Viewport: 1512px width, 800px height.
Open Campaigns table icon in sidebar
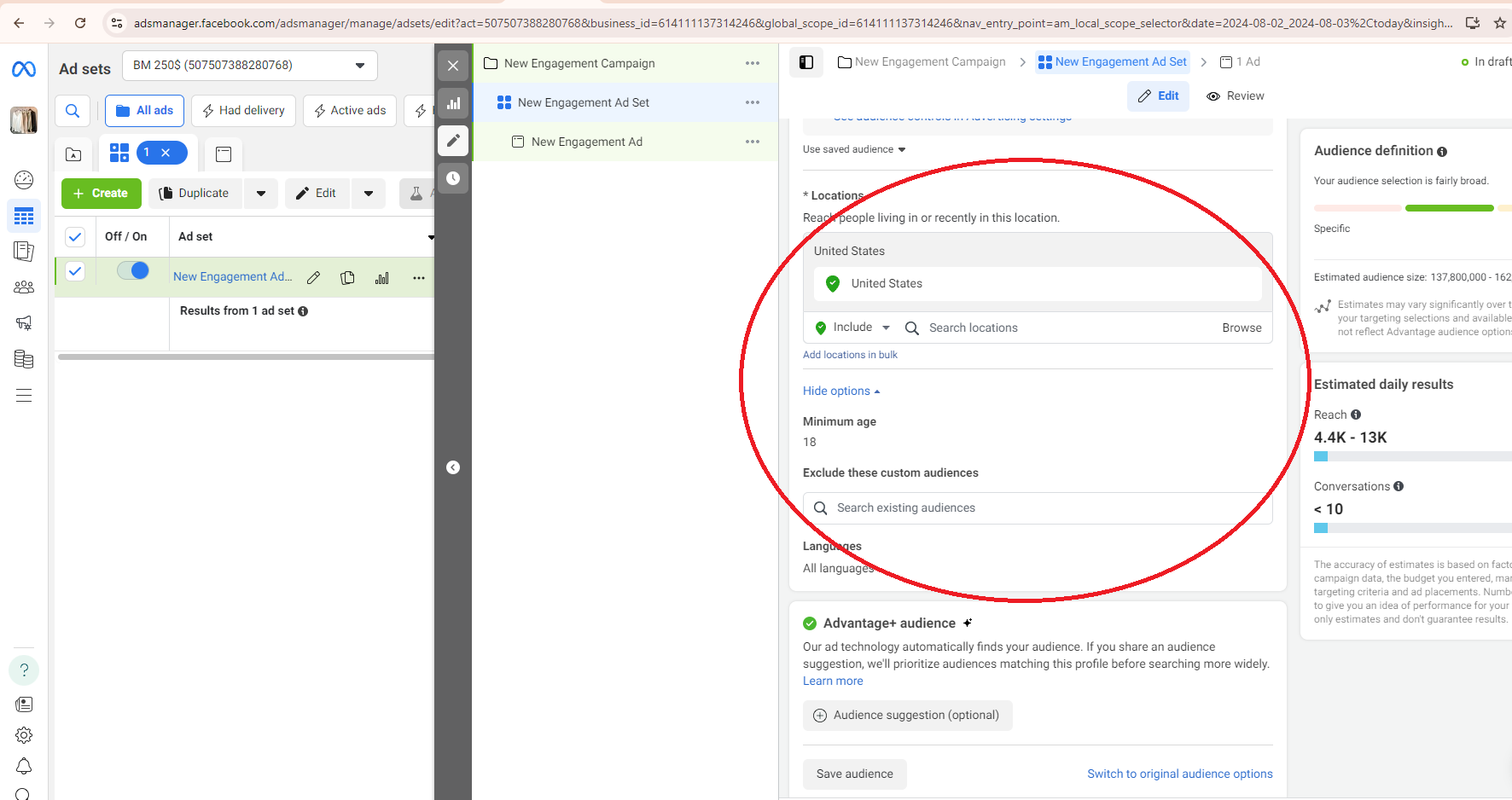coord(24,216)
